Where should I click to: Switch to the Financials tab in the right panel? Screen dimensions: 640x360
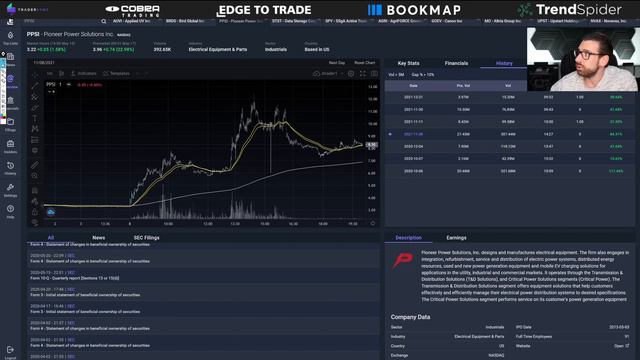pyautogui.click(x=456, y=63)
